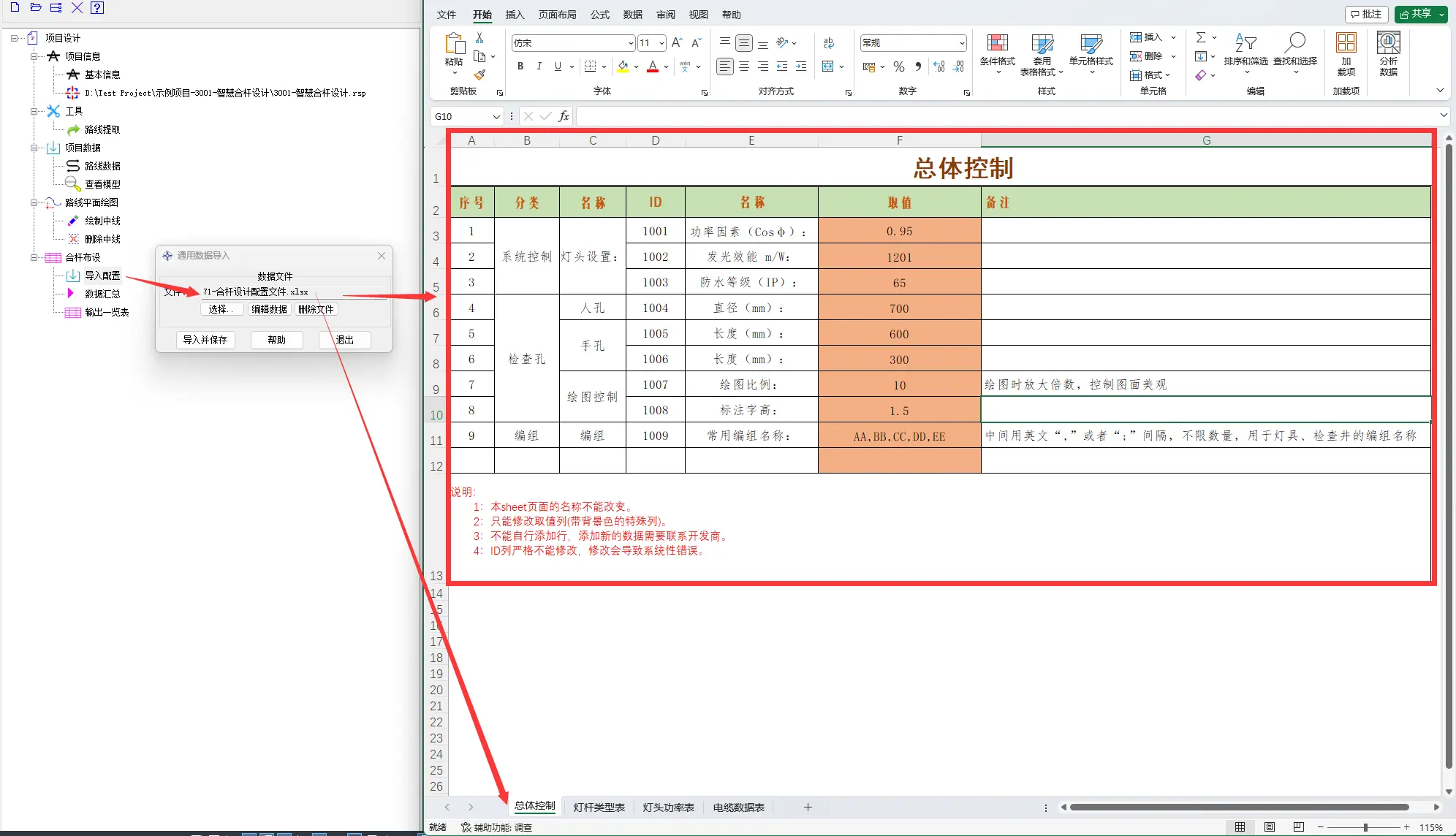
Task: Click the merge and center icon
Action: [827, 66]
